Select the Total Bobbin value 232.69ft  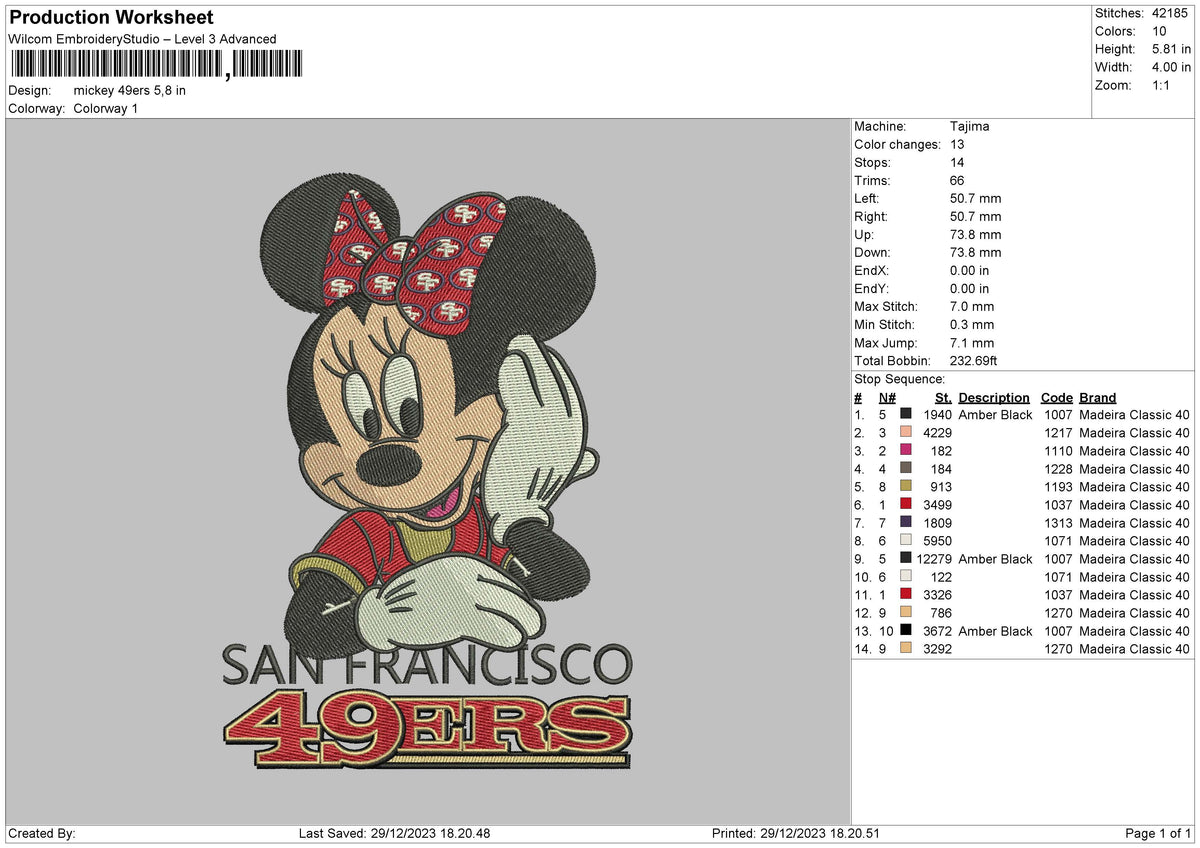(x=974, y=360)
